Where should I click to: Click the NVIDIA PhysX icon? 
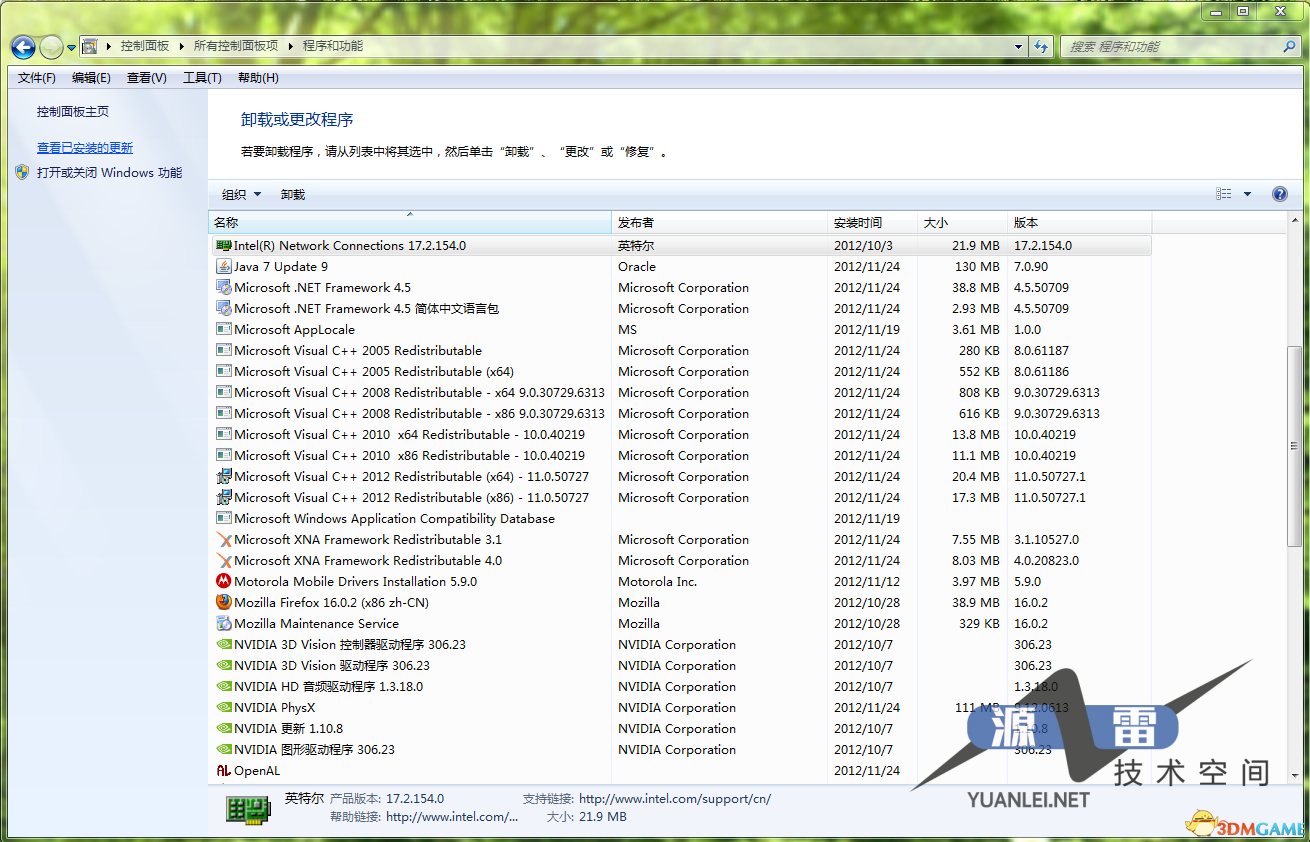pos(224,708)
